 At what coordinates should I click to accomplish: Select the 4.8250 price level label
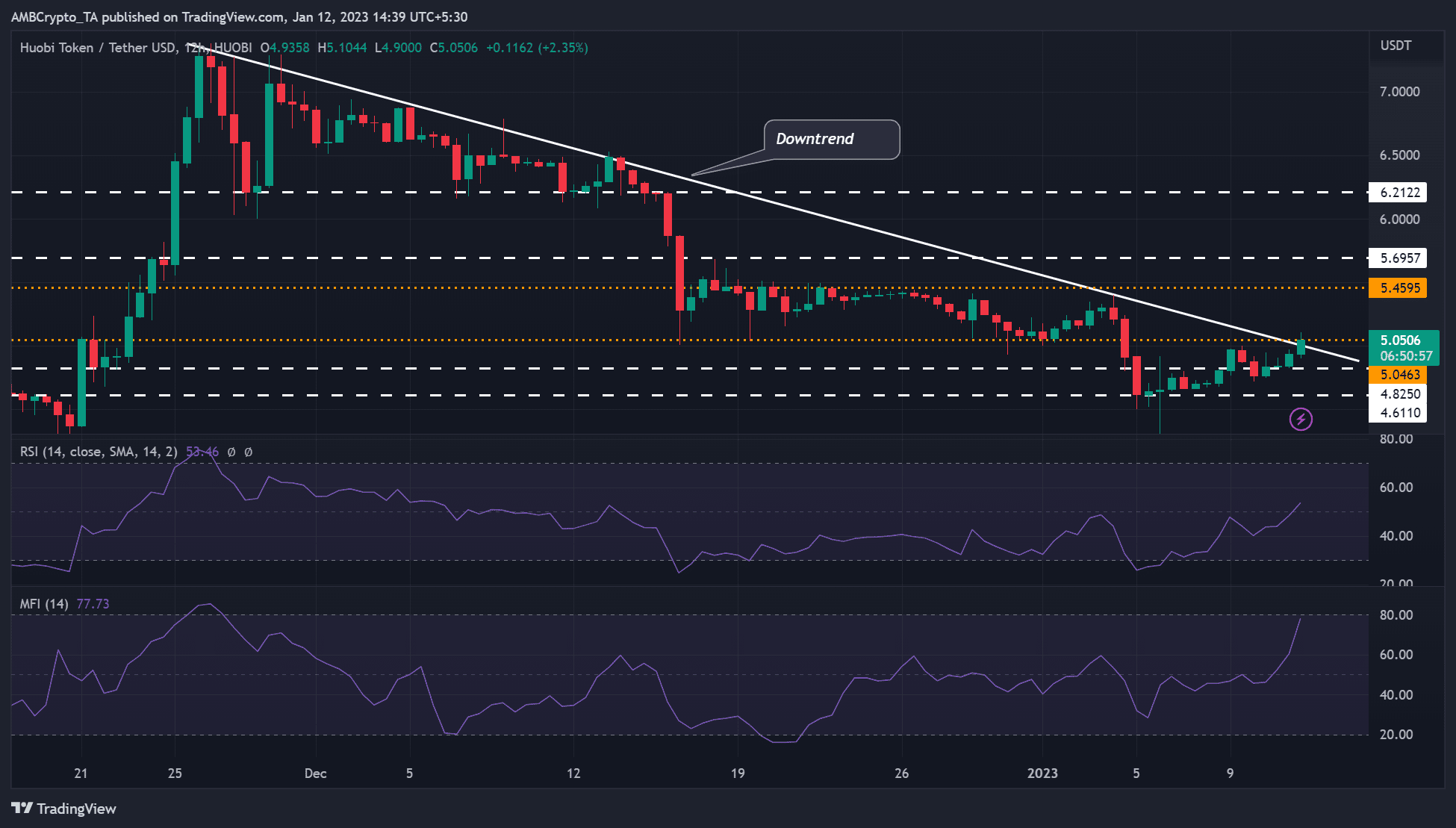[1398, 394]
